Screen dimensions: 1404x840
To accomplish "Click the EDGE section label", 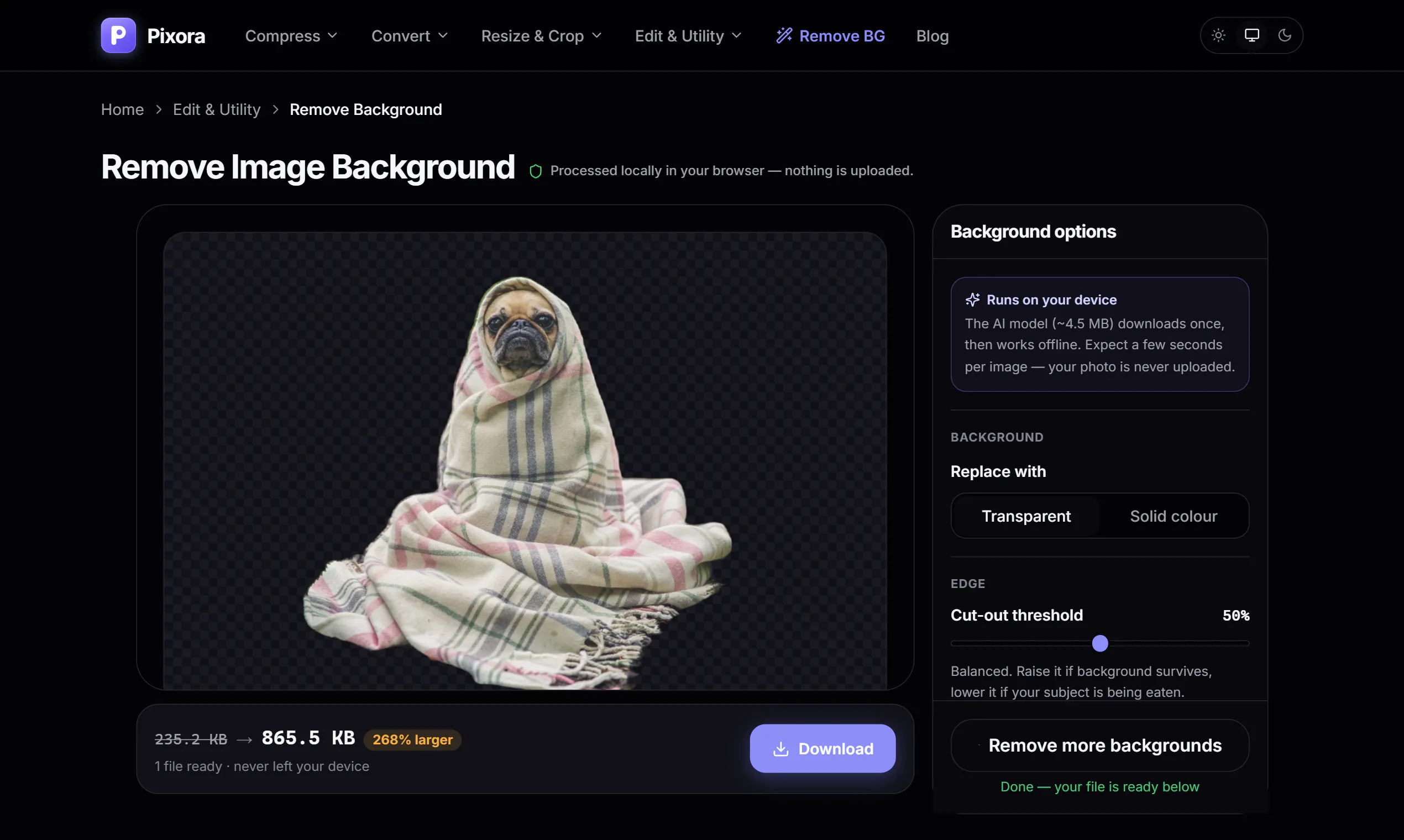I will pyautogui.click(x=968, y=584).
